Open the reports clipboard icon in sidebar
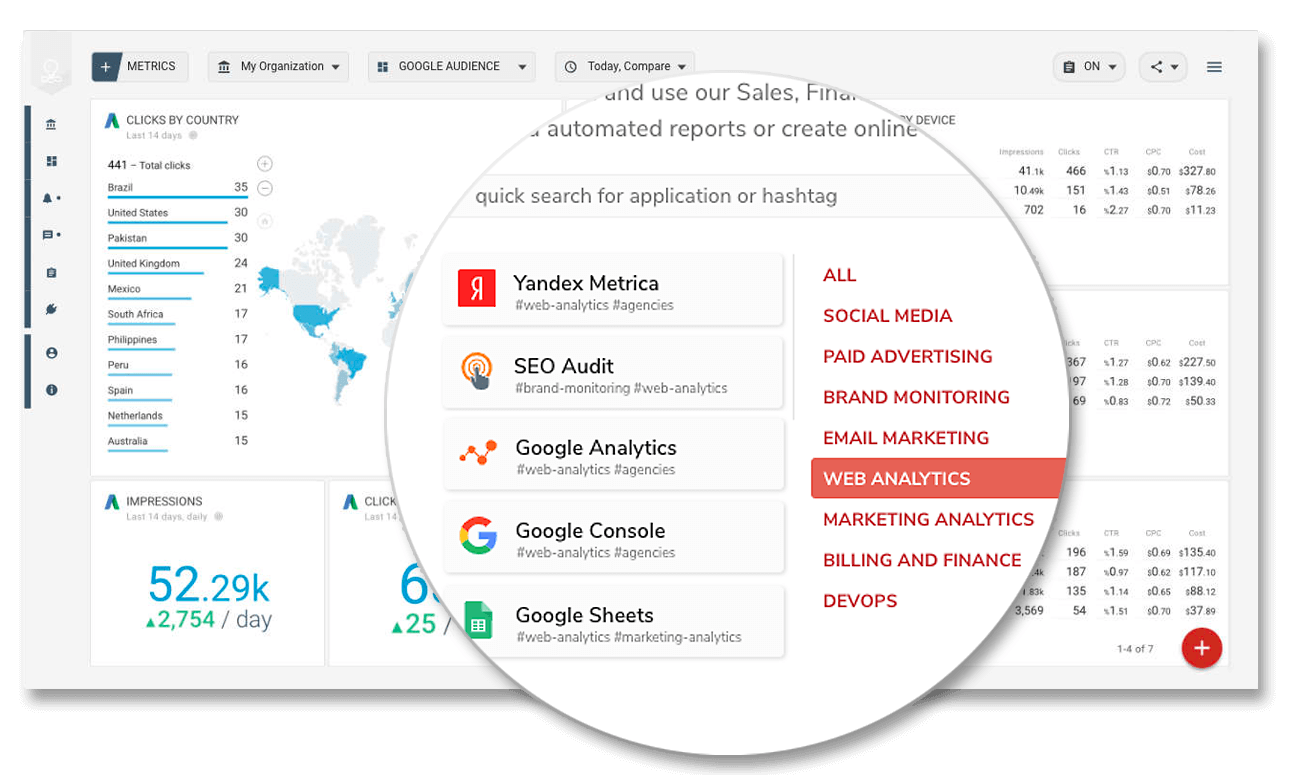The width and height of the screenshot is (1300, 775). [51, 272]
